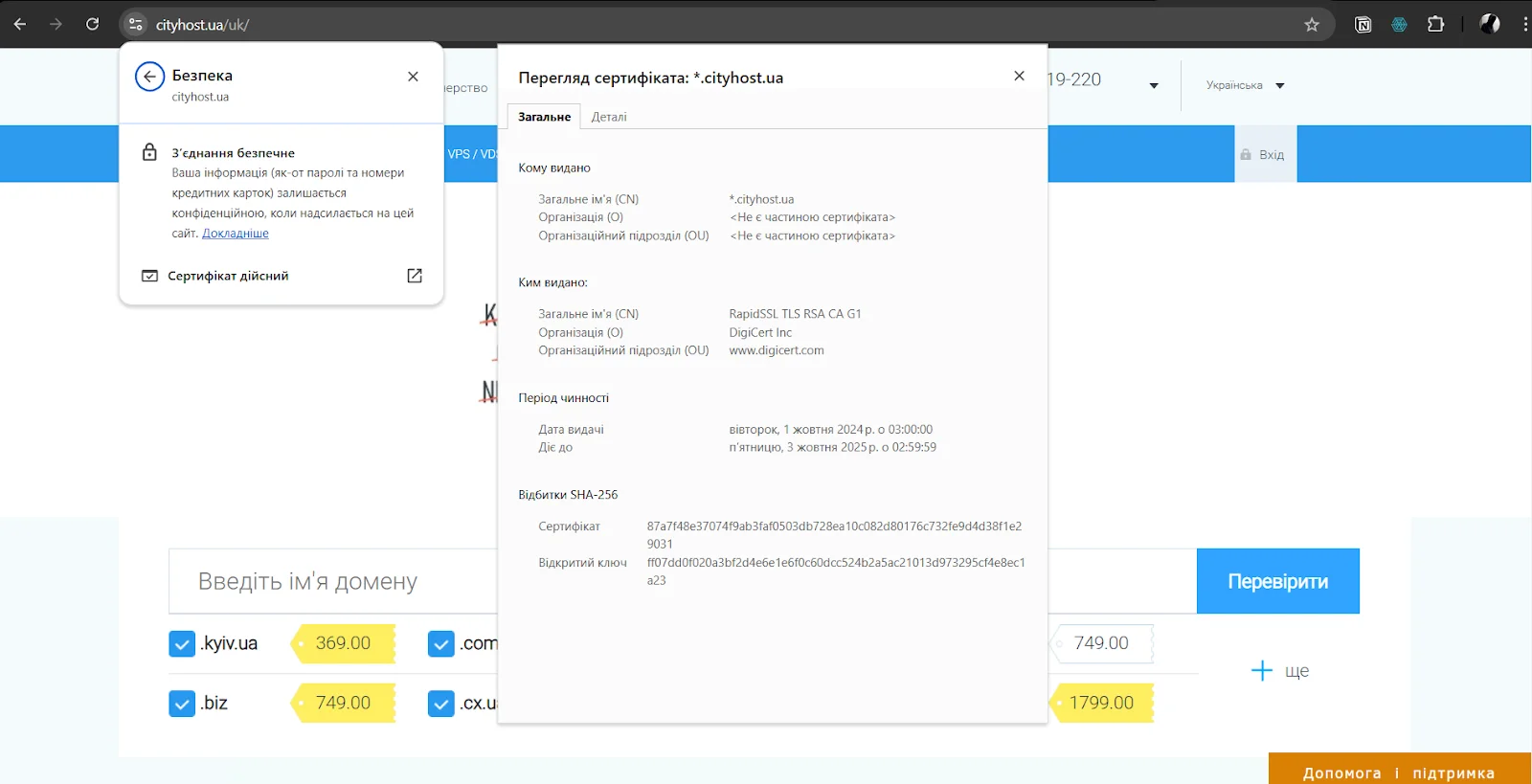
Task: Open the site information icon in address bar
Action: tap(136, 24)
